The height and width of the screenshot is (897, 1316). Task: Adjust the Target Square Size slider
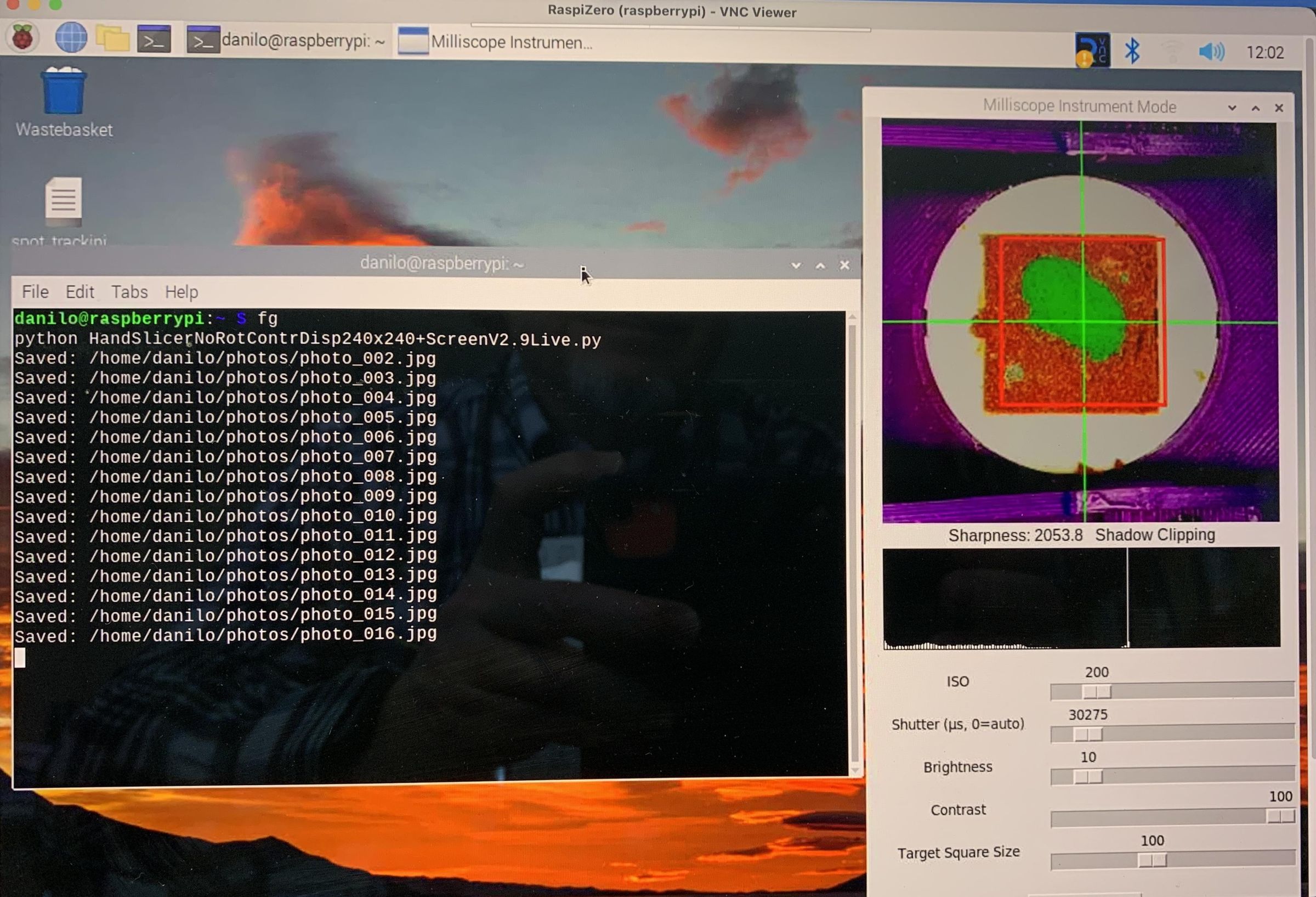click(x=1153, y=860)
